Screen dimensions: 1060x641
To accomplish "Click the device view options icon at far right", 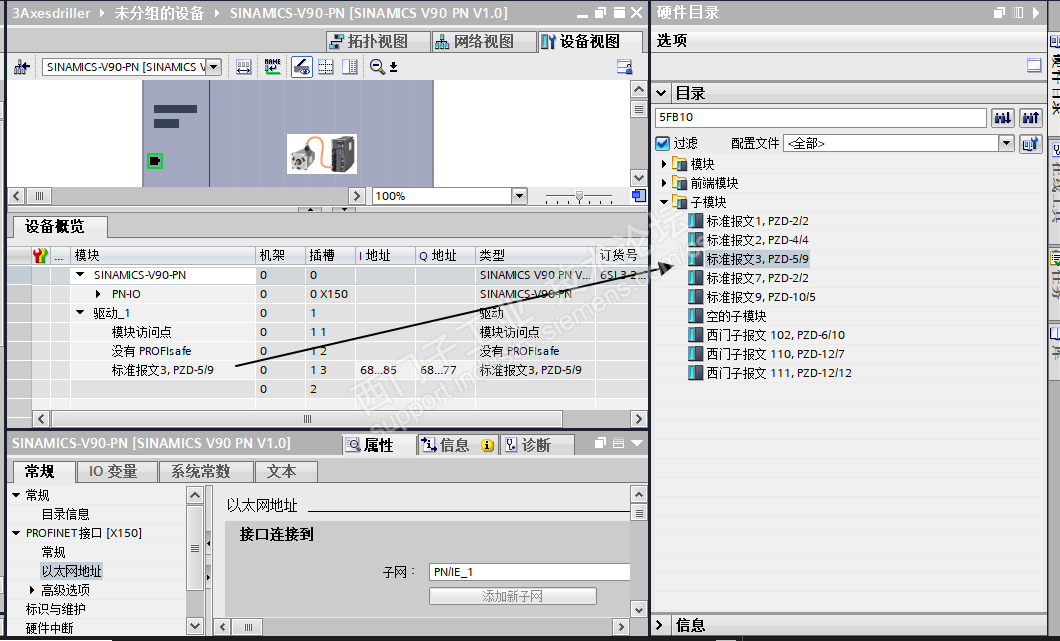I will (624, 67).
